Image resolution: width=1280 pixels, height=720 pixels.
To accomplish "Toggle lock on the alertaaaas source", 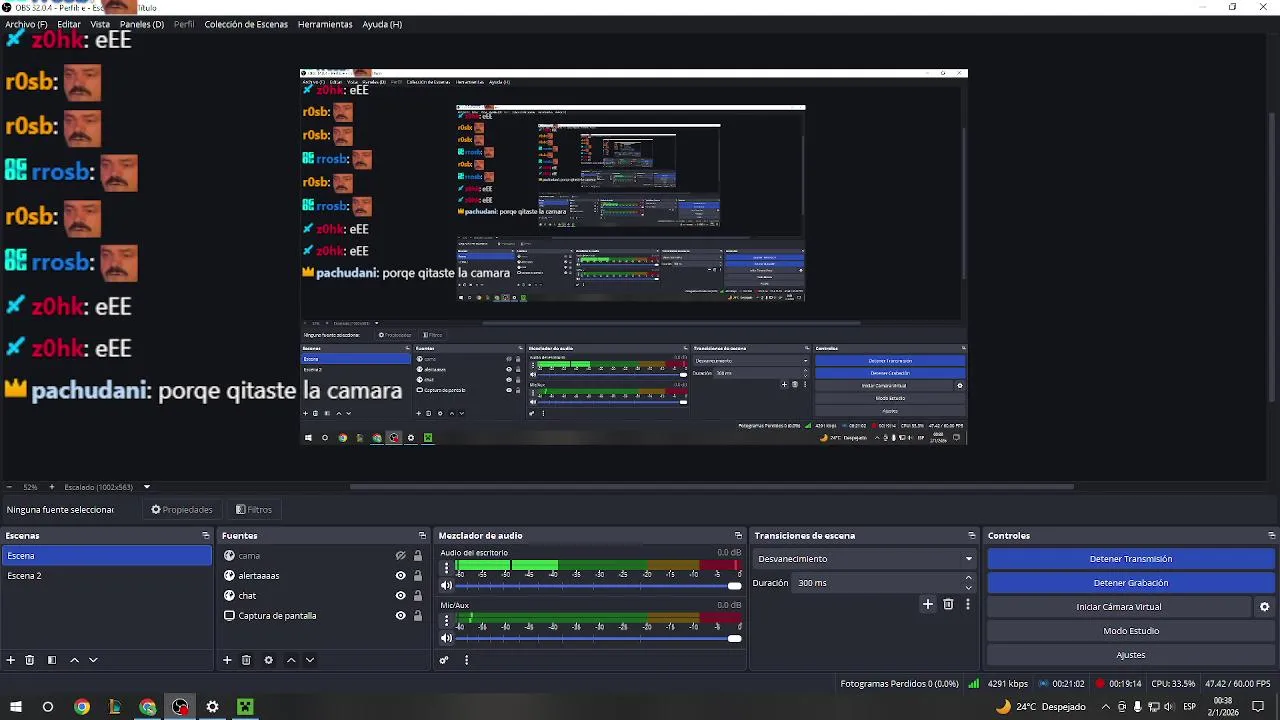I will [x=418, y=576].
